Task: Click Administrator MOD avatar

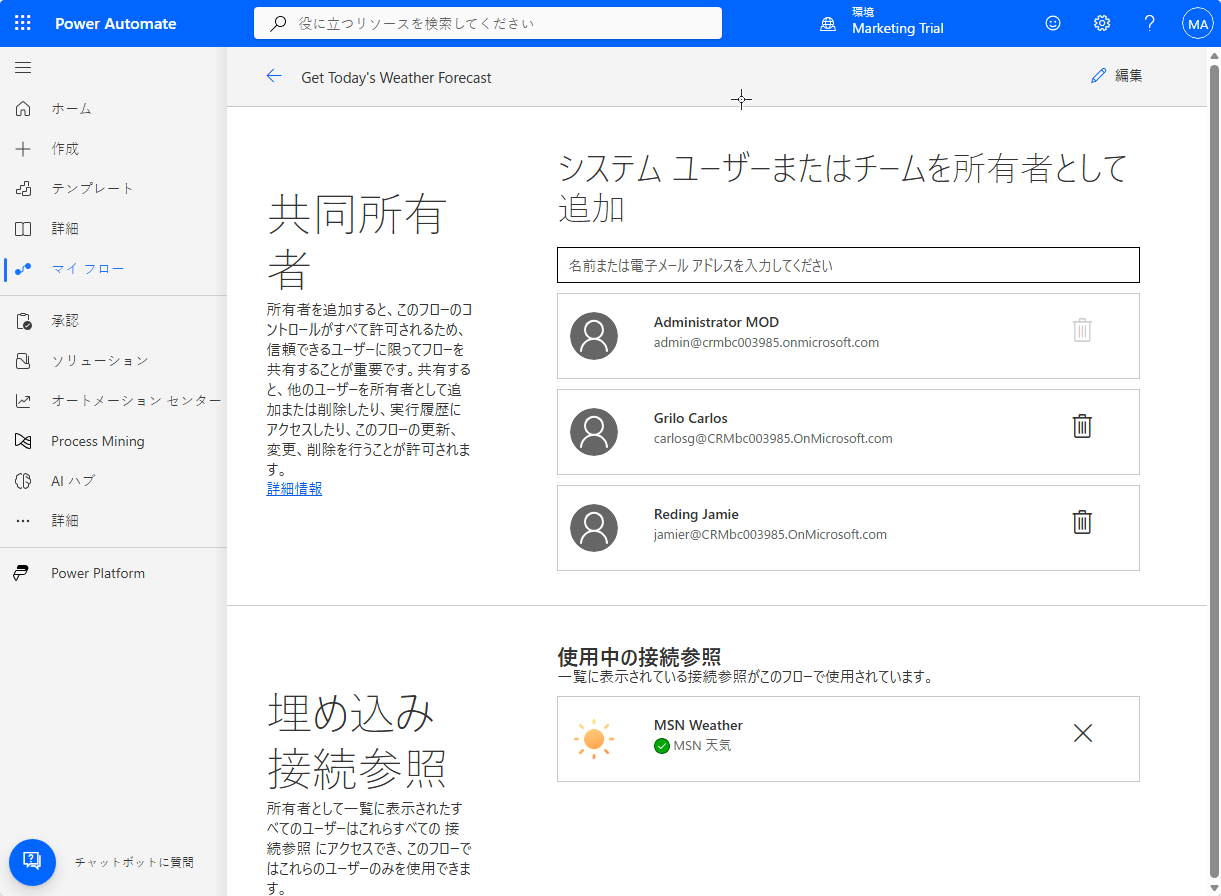Action: (594, 336)
